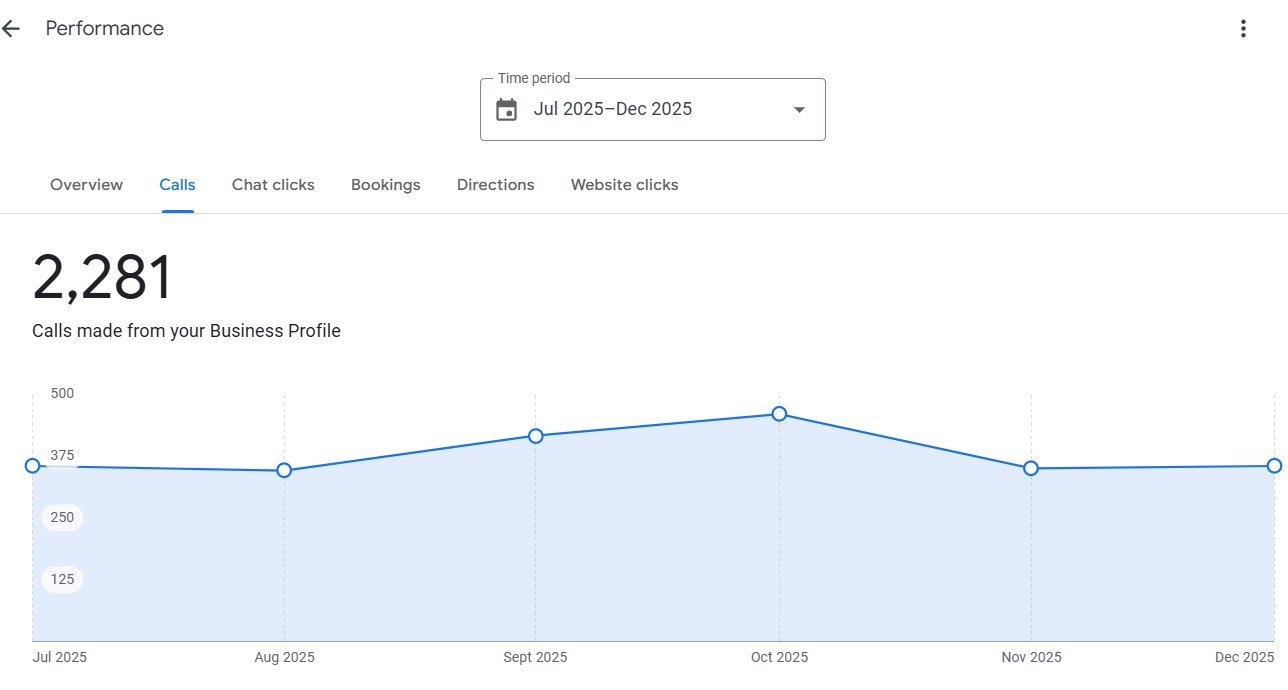Viewport: 1288px width, 690px height.
Task: Click the Sept 2025 data point marker
Action: (535, 436)
